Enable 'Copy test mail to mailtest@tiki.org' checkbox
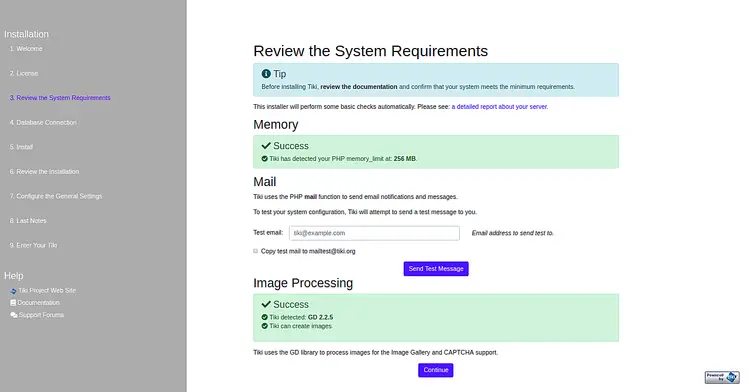 pos(255,251)
